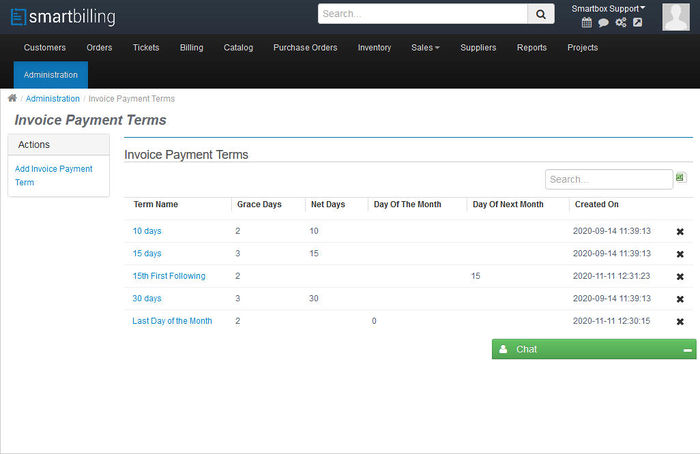Click created date 2020-11-11 12:30:15
Viewport: 700px width, 454px height.
pos(612,321)
